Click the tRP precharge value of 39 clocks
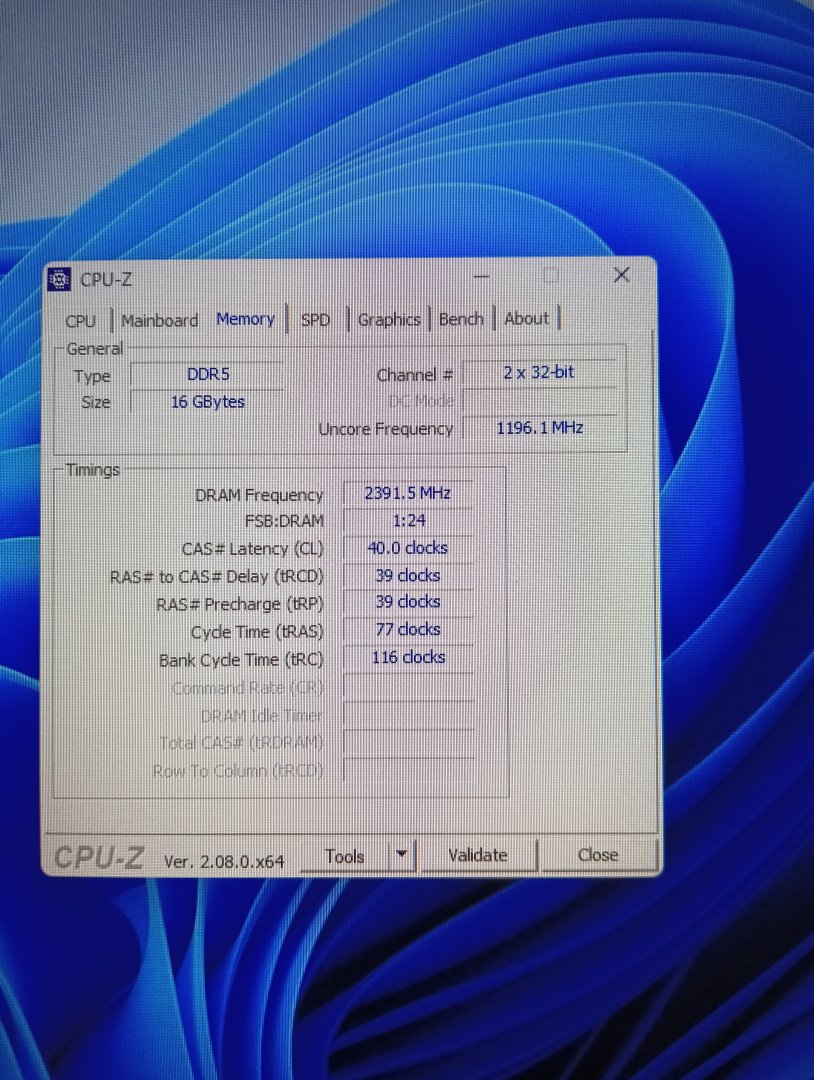 408,602
